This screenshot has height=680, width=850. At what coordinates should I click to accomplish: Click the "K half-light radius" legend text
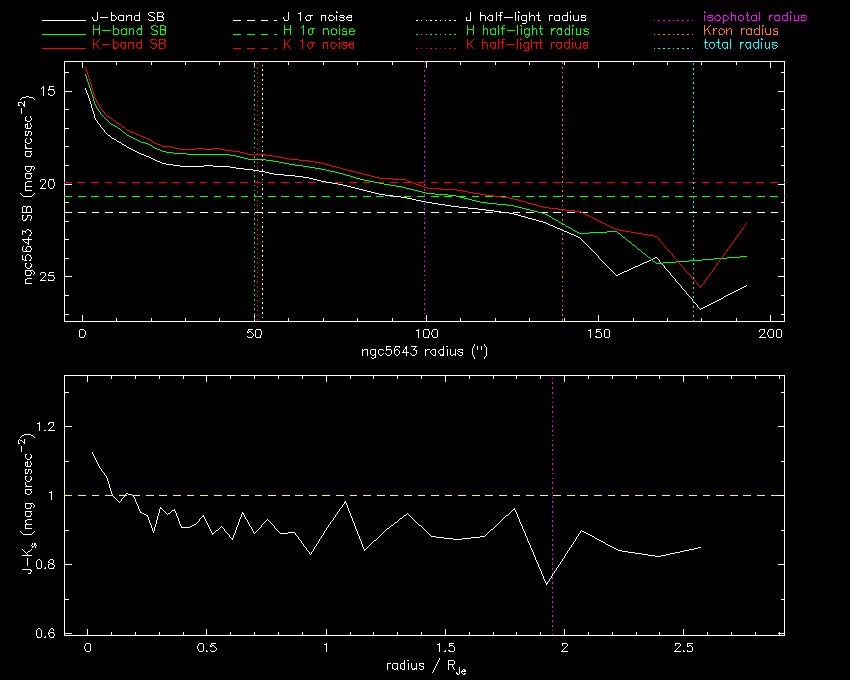(526, 45)
